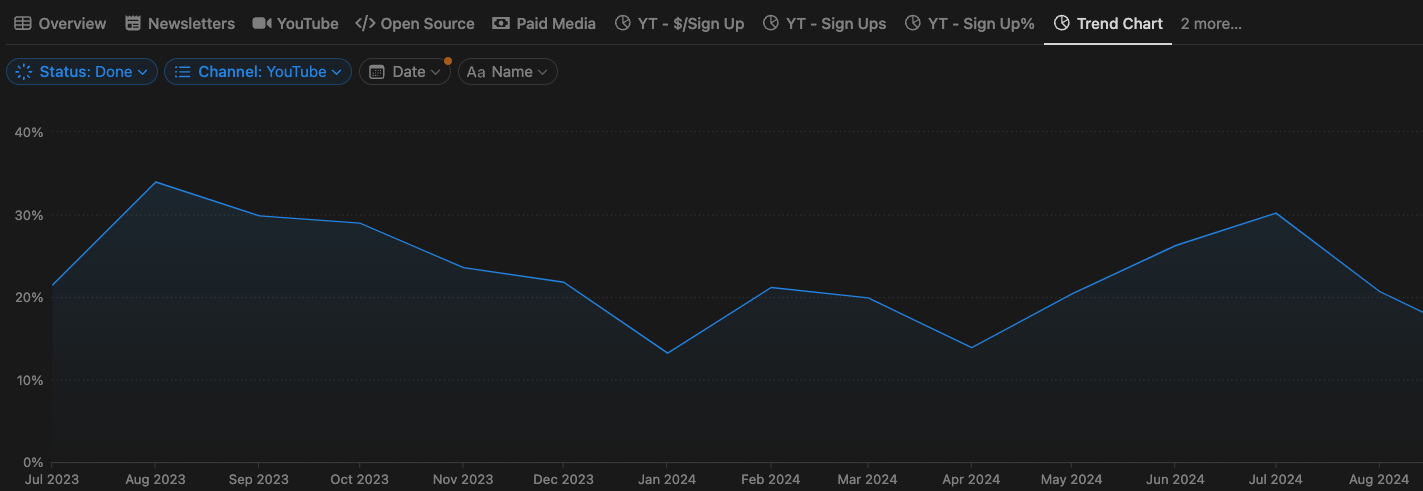Click the Aug 2023 peak data point
Image resolution: width=1423 pixels, height=491 pixels.
(x=155, y=182)
